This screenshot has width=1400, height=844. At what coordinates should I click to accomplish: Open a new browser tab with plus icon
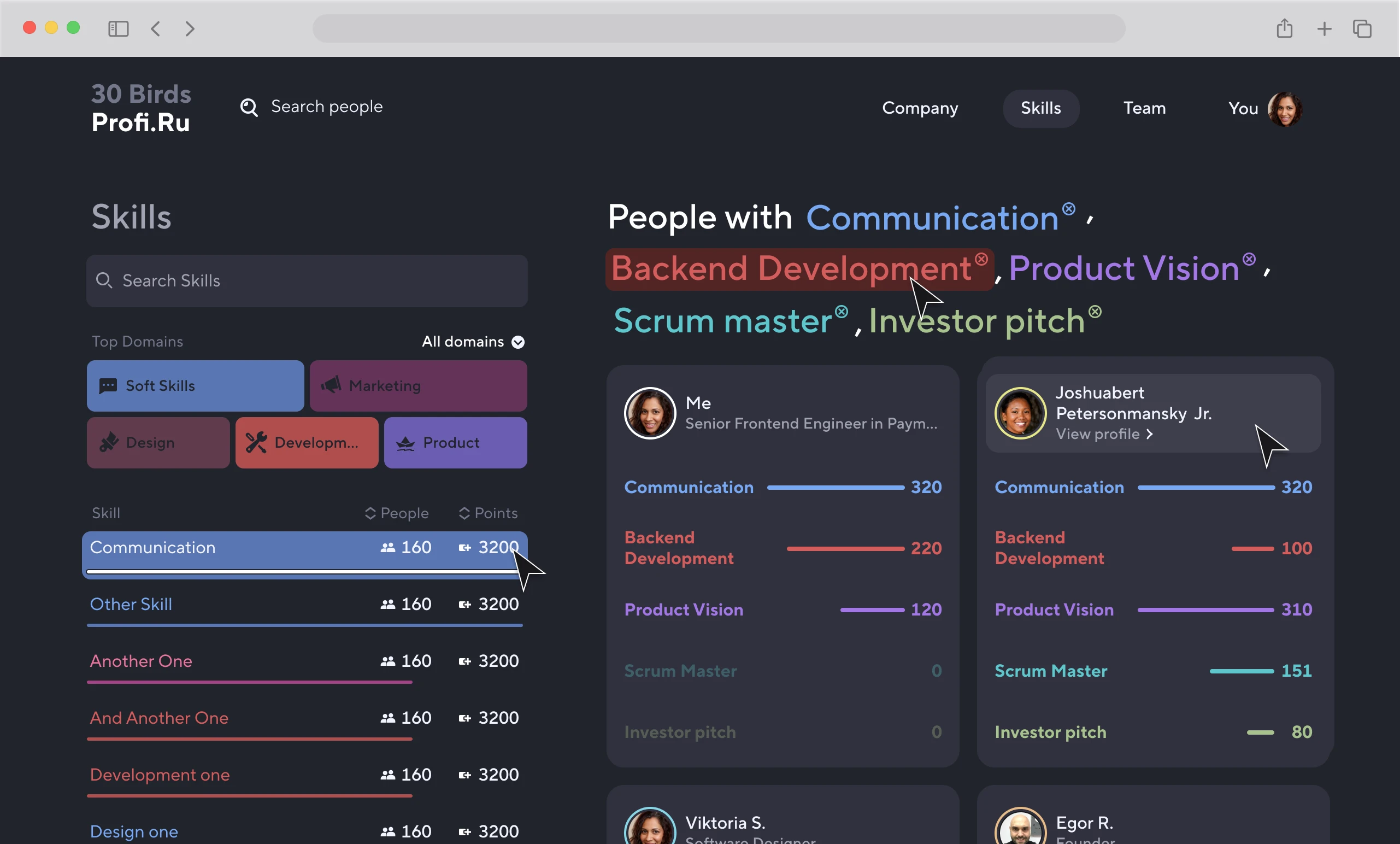click(x=1325, y=28)
